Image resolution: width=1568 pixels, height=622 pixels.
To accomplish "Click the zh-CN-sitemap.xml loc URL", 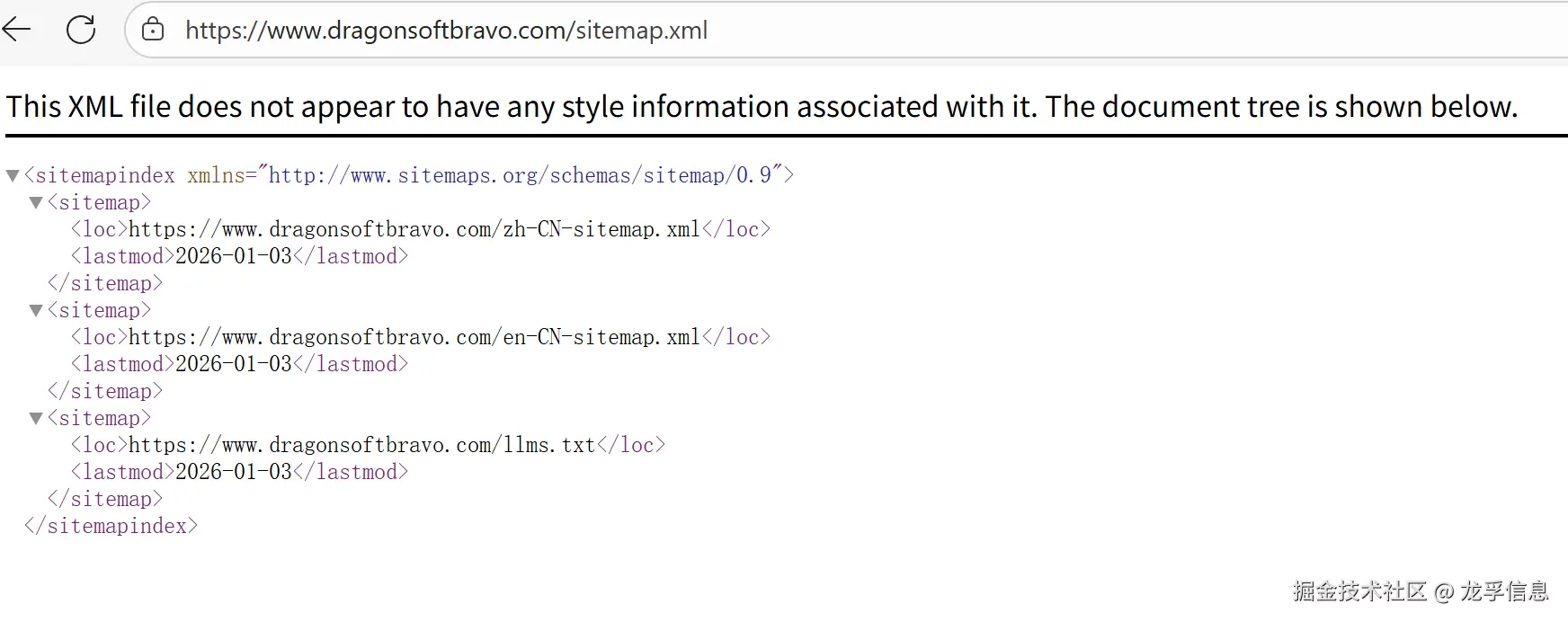I will [x=414, y=229].
